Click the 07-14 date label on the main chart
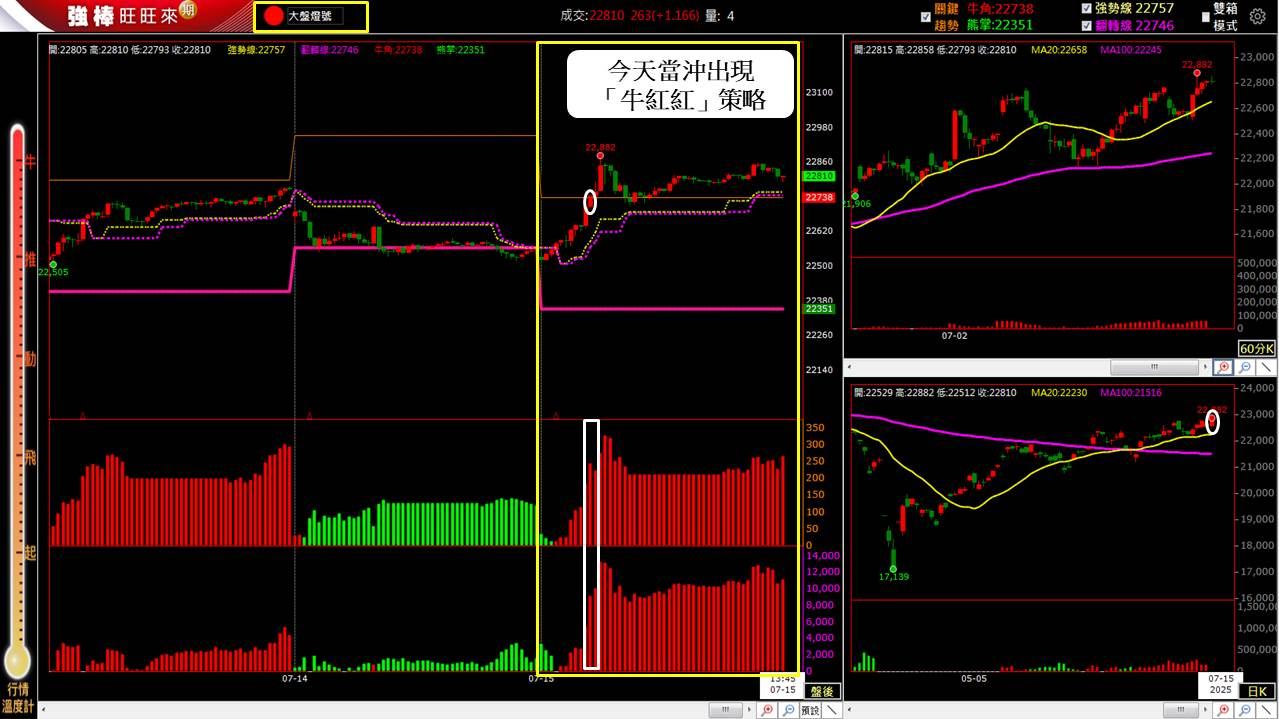1279x719 pixels. (x=294, y=678)
